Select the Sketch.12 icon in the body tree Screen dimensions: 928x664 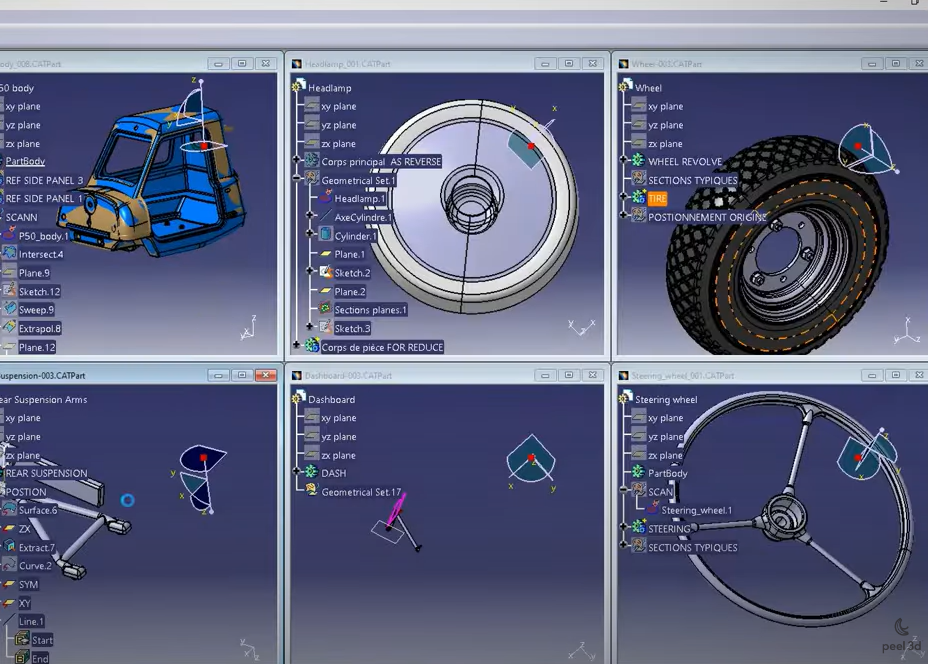click(11, 290)
